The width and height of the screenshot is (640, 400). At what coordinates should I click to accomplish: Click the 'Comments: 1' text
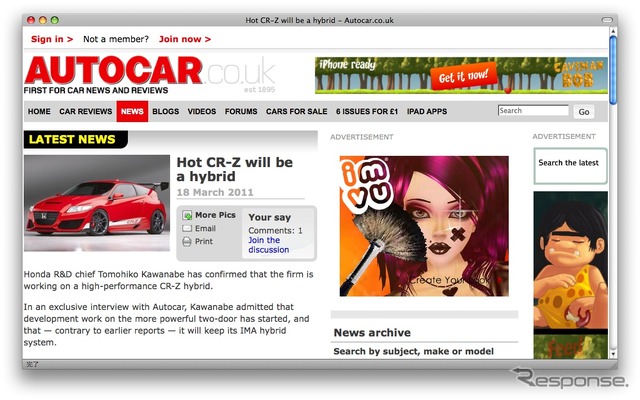(x=276, y=231)
